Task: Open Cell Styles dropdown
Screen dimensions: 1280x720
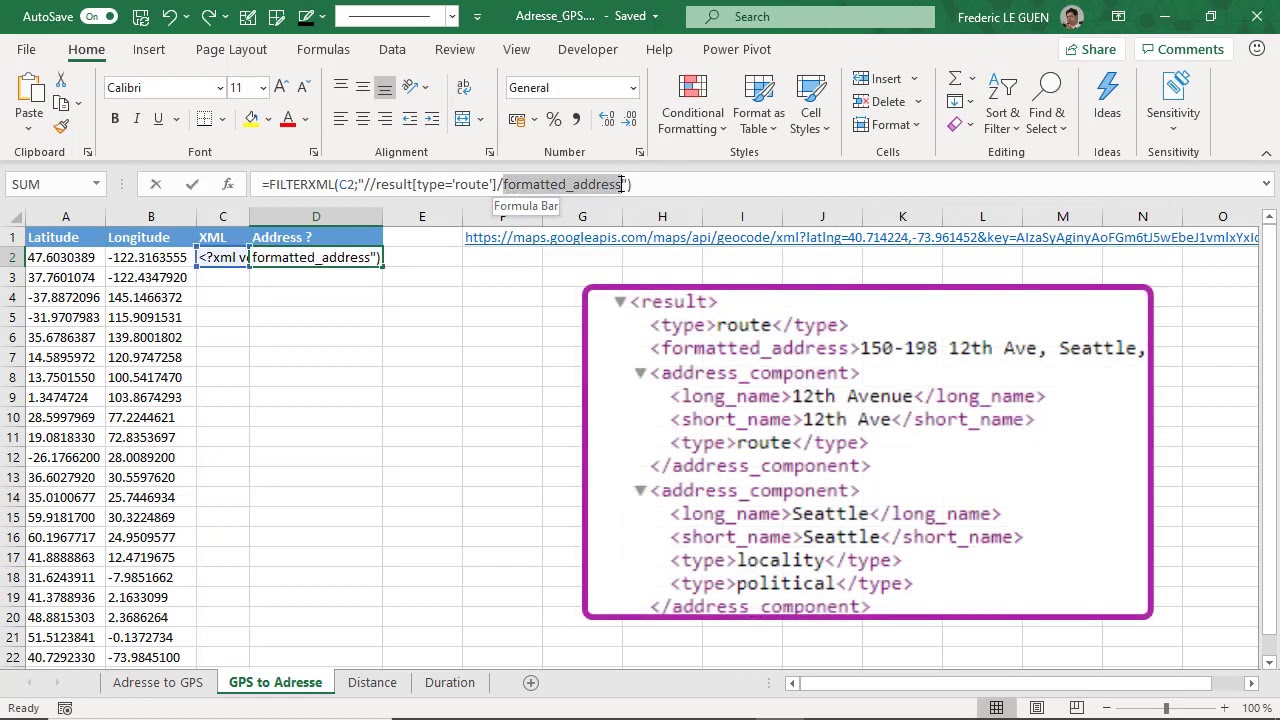Action: click(810, 105)
